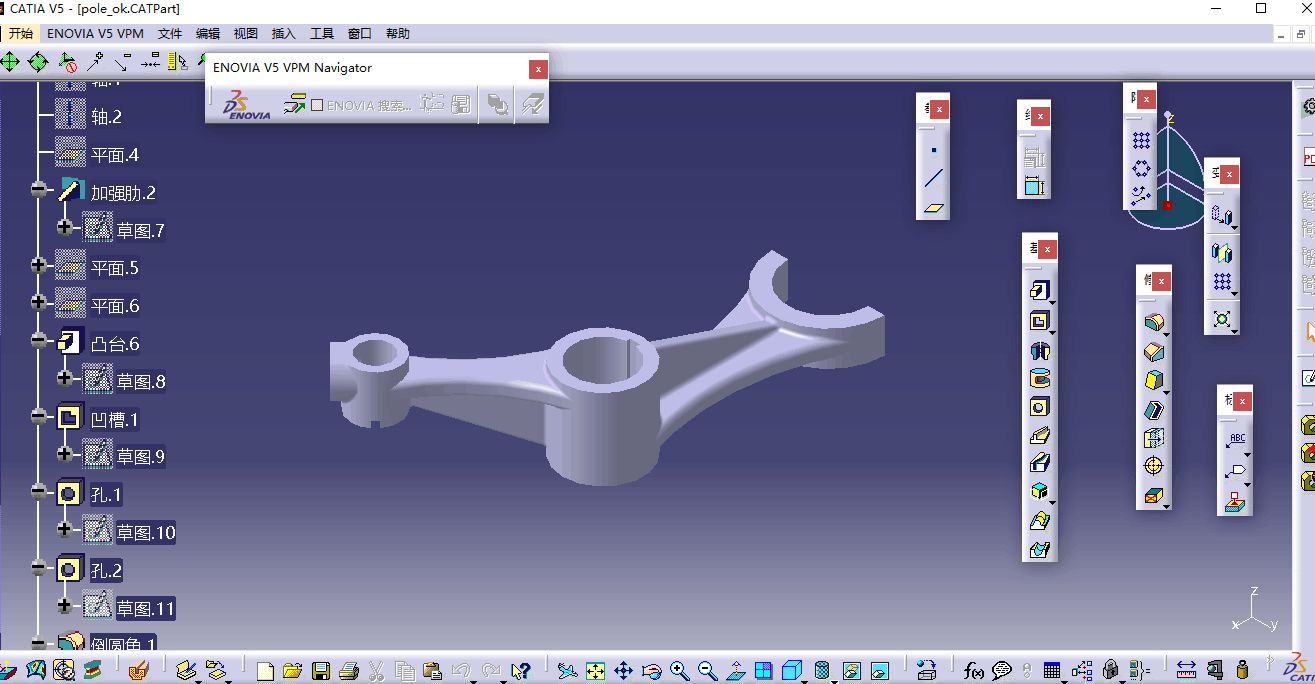The height and width of the screenshot is (684, 1315).
Task: Open the 插入 menu
Action: (x=284, y=33)
